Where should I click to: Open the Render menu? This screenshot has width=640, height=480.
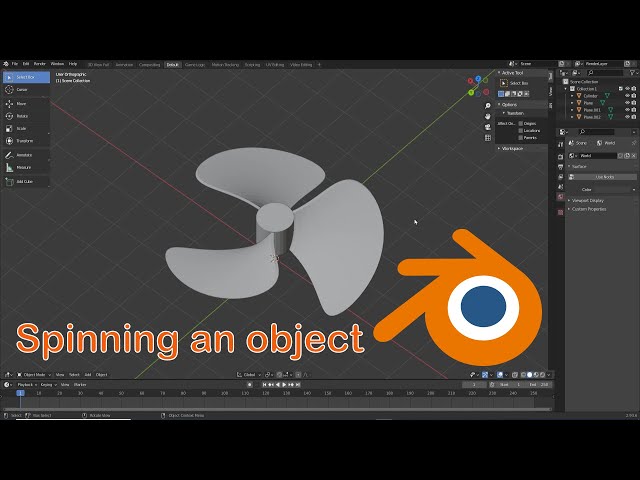pos(40,64)
